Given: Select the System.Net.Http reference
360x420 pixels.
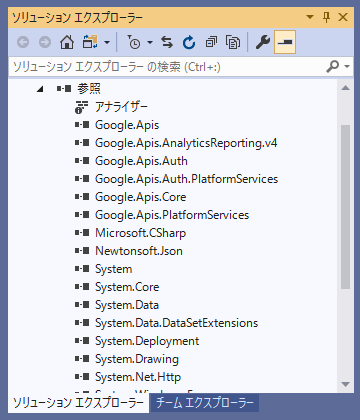Looking at the screenshot, I should [138, 377].
